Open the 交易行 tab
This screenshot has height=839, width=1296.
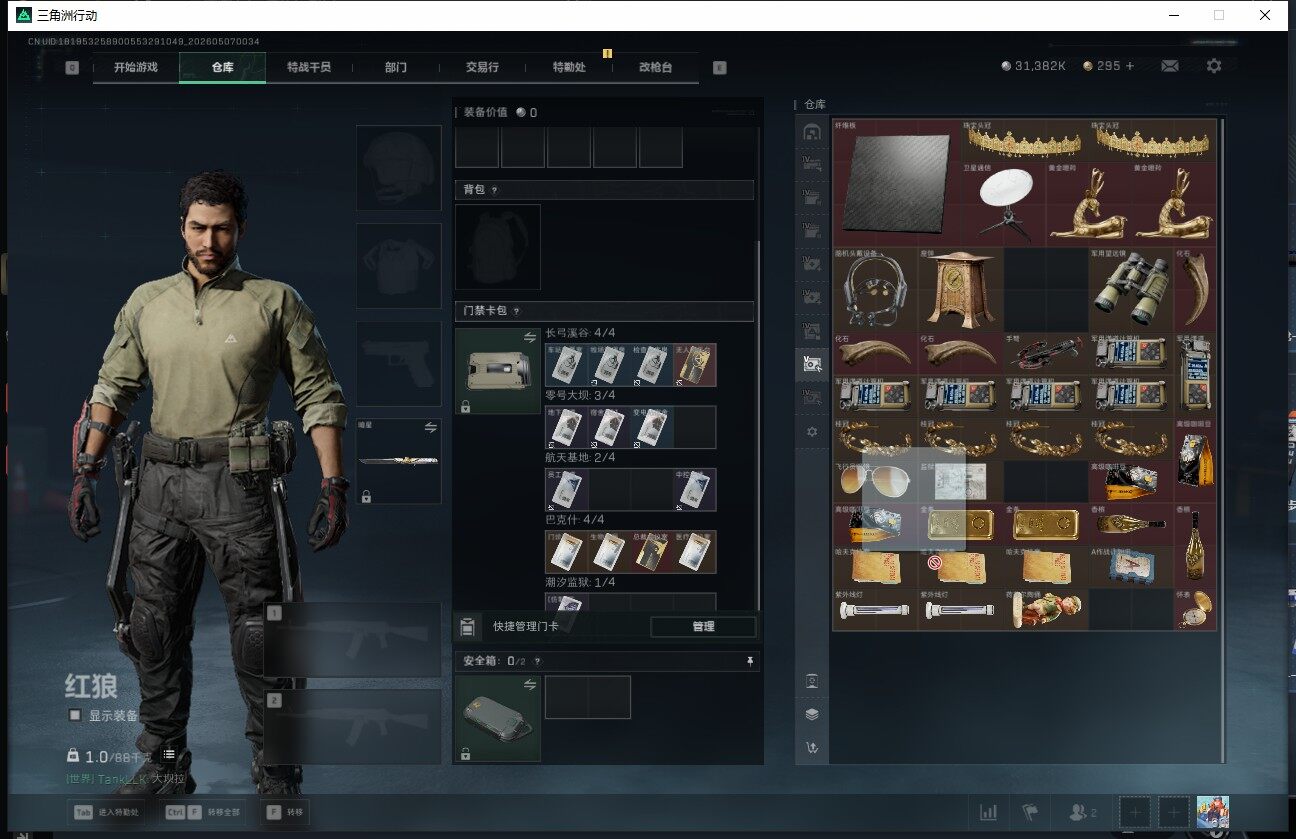482,67
